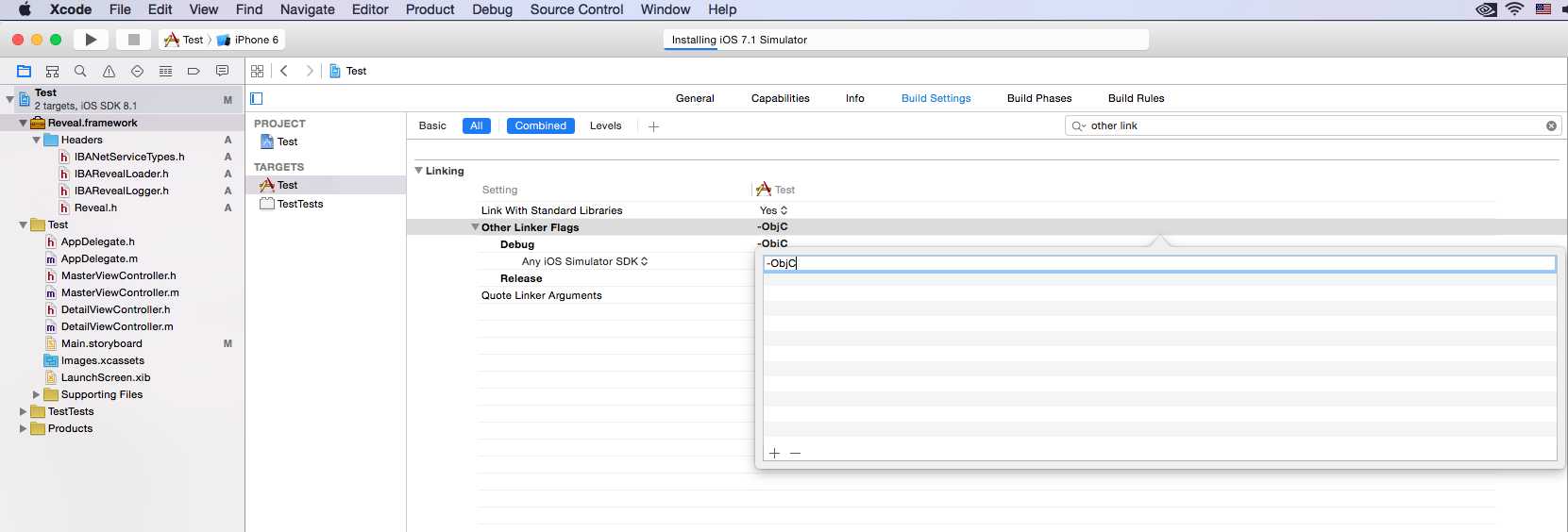Choose iPhone 6 destination in toolbar
Viewport: 1568px width, 532px height.
tap(248, 40)
